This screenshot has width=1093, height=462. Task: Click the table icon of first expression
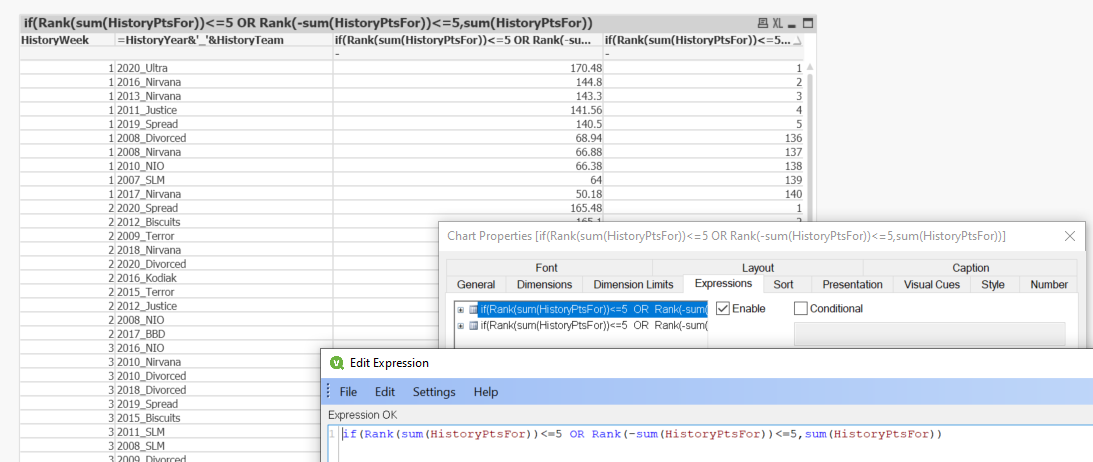click(x=473, y=309)
